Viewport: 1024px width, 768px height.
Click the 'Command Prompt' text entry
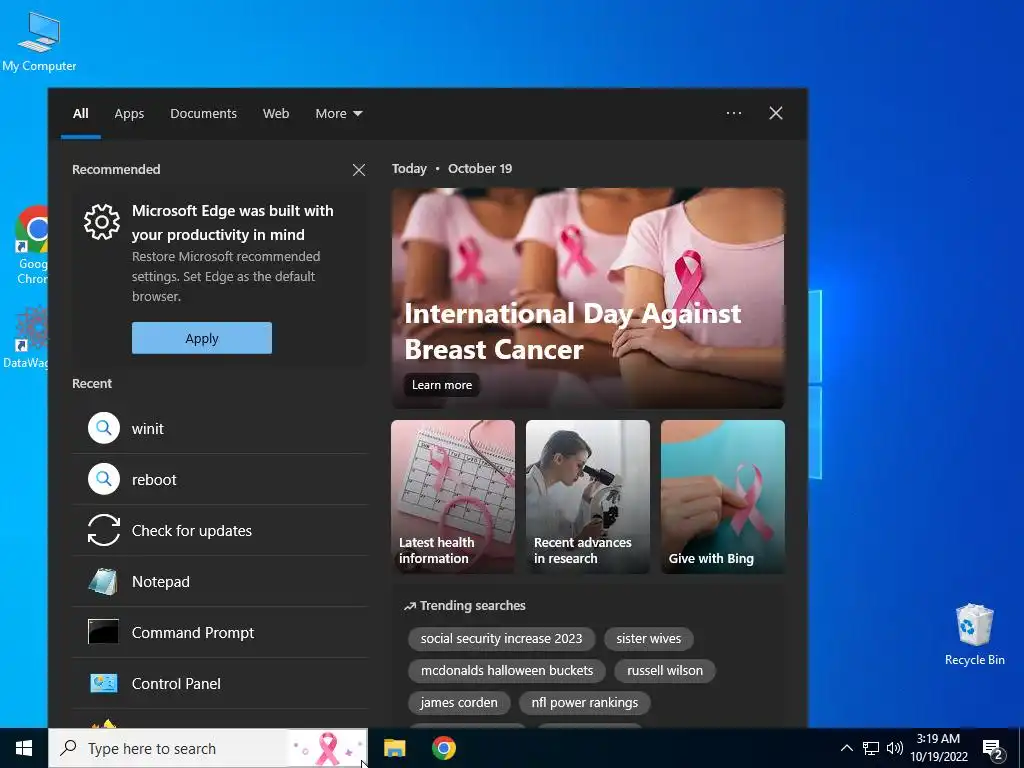[193, 633]
